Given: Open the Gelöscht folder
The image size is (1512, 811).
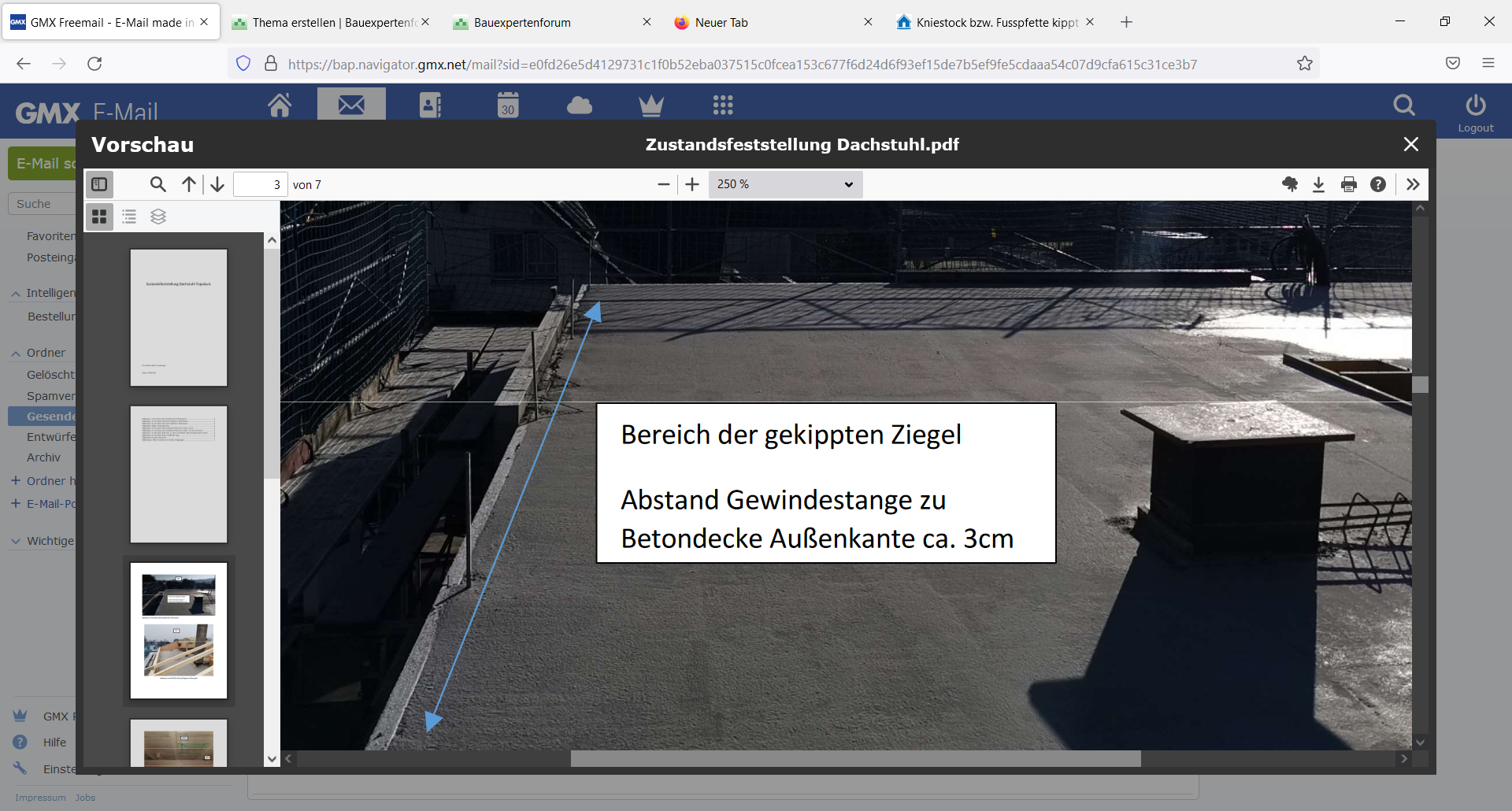Looking at the screenshot, I should click(50, 375).
